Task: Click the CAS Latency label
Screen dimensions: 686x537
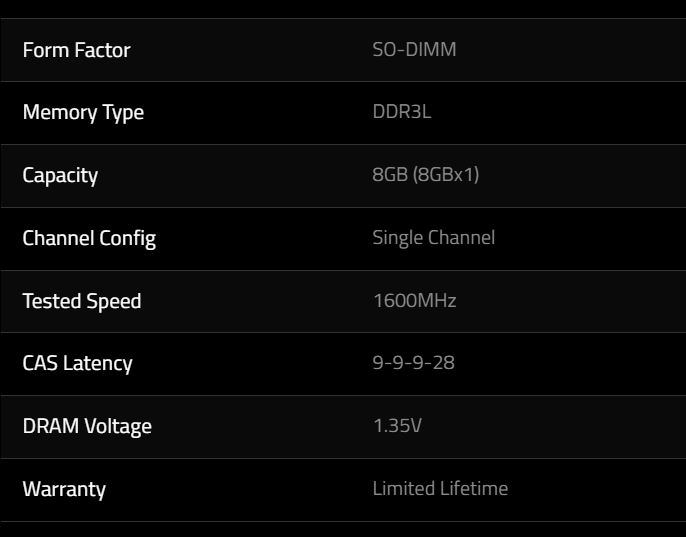Action: click(77, 364)
